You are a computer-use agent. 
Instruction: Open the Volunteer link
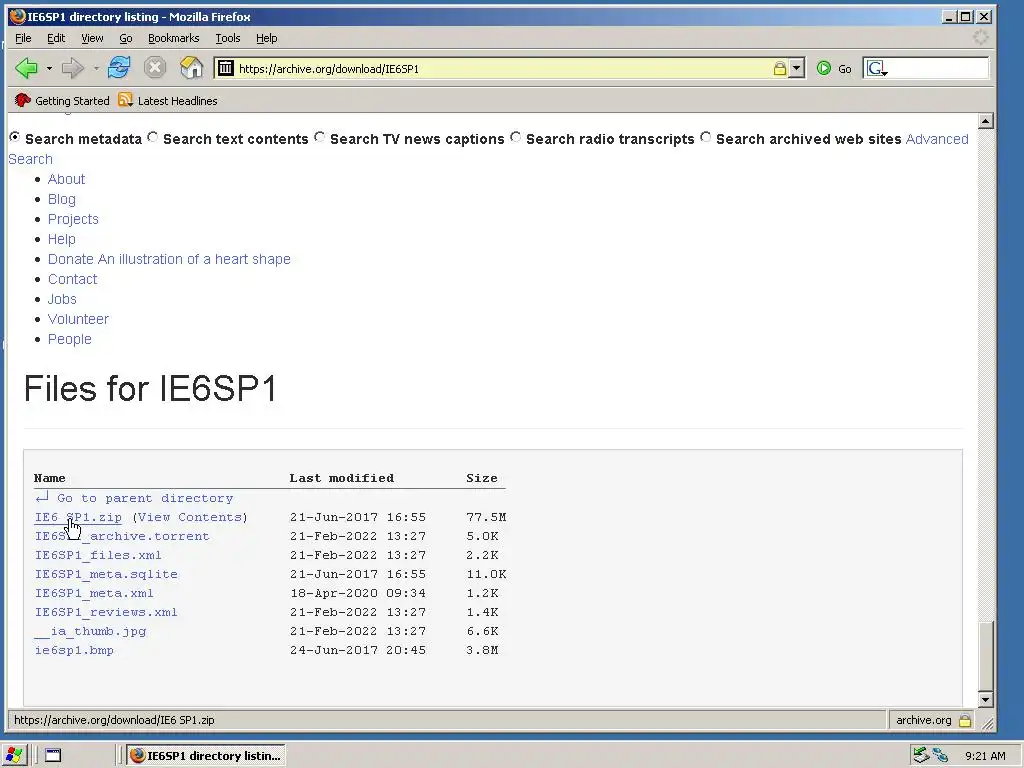(78, 319)
